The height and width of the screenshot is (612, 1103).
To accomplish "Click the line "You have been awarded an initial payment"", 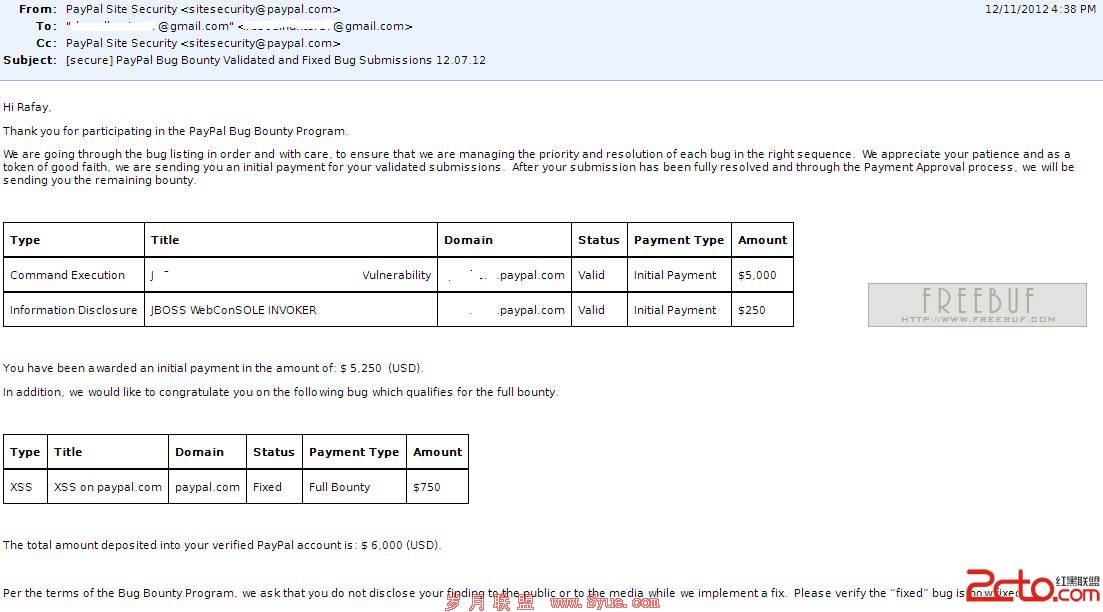I will click(213, 368).
